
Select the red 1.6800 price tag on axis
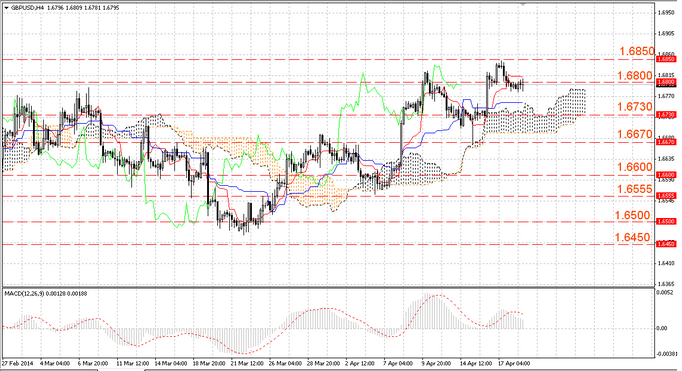pos(666,82)
